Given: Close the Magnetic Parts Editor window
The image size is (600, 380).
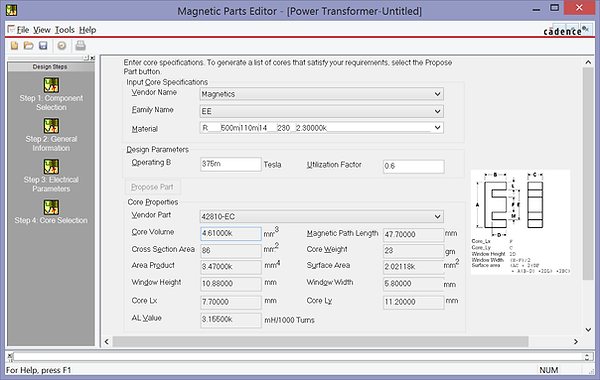Looking at the screenshot, I should [579, 8].
